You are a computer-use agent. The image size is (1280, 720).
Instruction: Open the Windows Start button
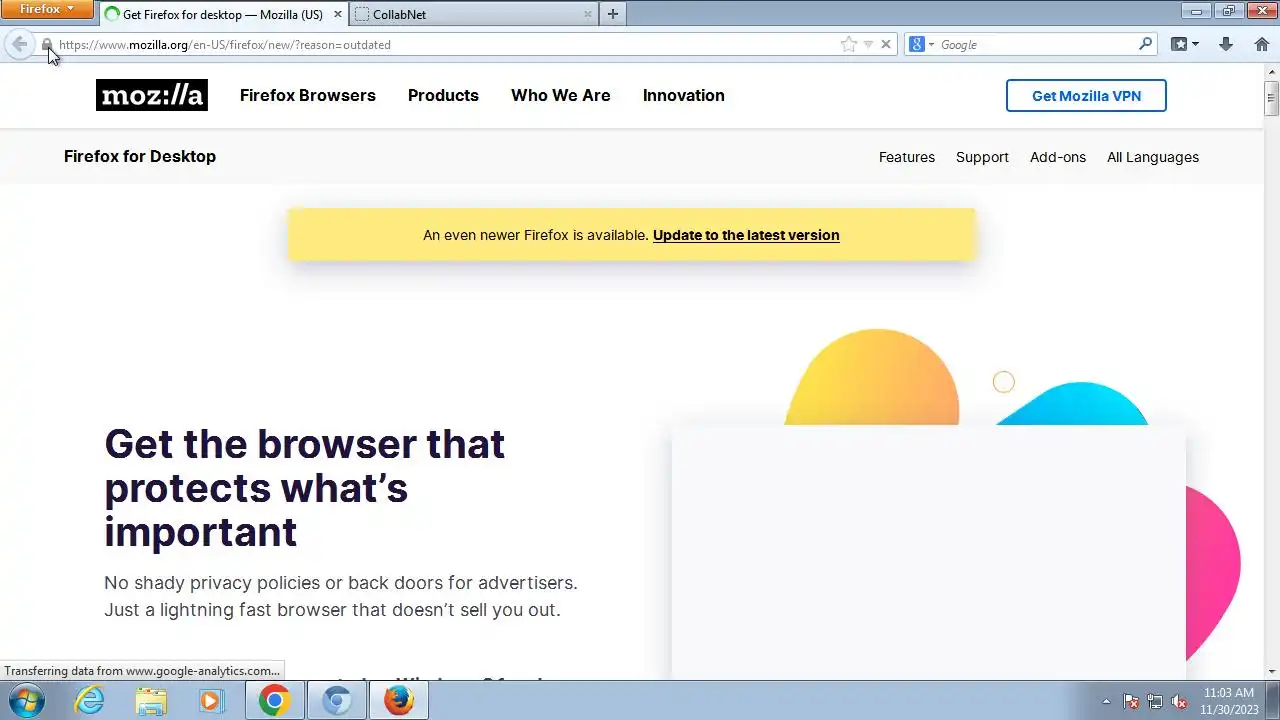(27, 700)
